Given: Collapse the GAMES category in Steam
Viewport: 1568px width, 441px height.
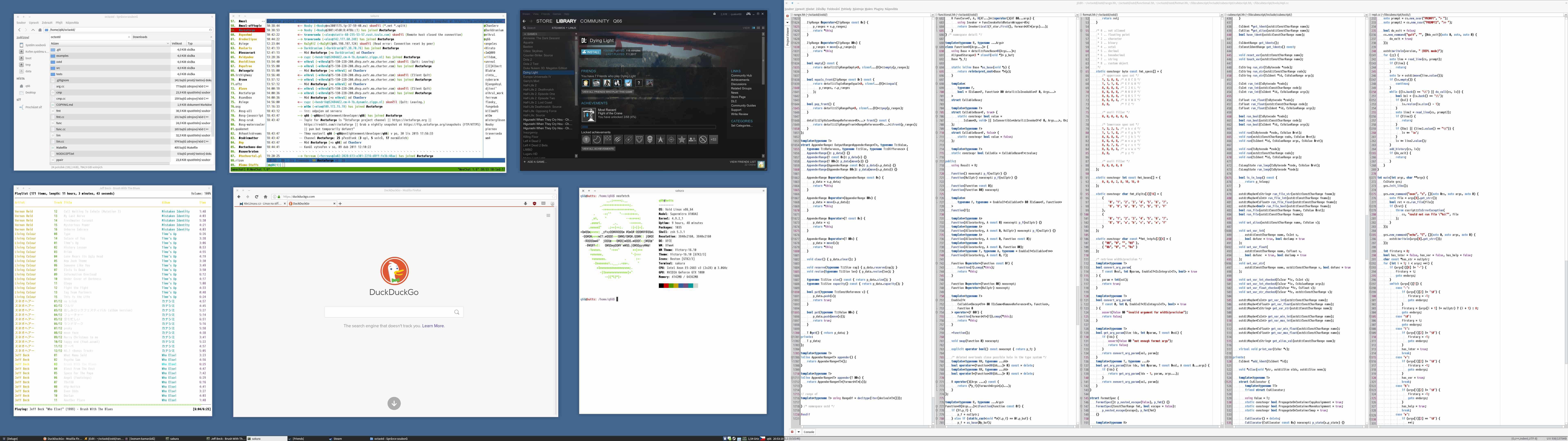Looking at the screenshot, I should (x=525, y=34).
